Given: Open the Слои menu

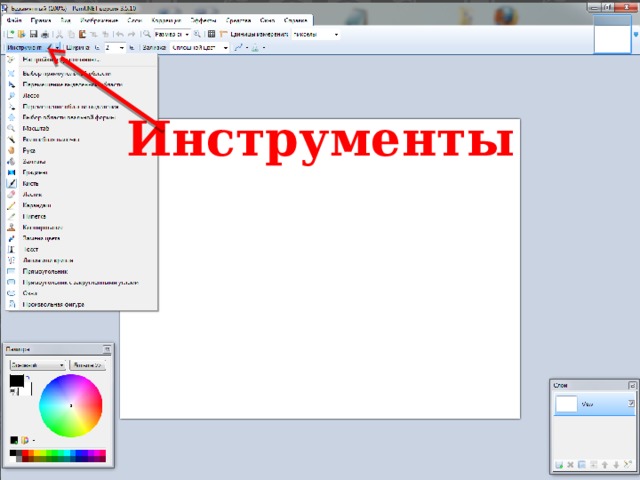Looking at the screenshot, I should tap(135, 20).
